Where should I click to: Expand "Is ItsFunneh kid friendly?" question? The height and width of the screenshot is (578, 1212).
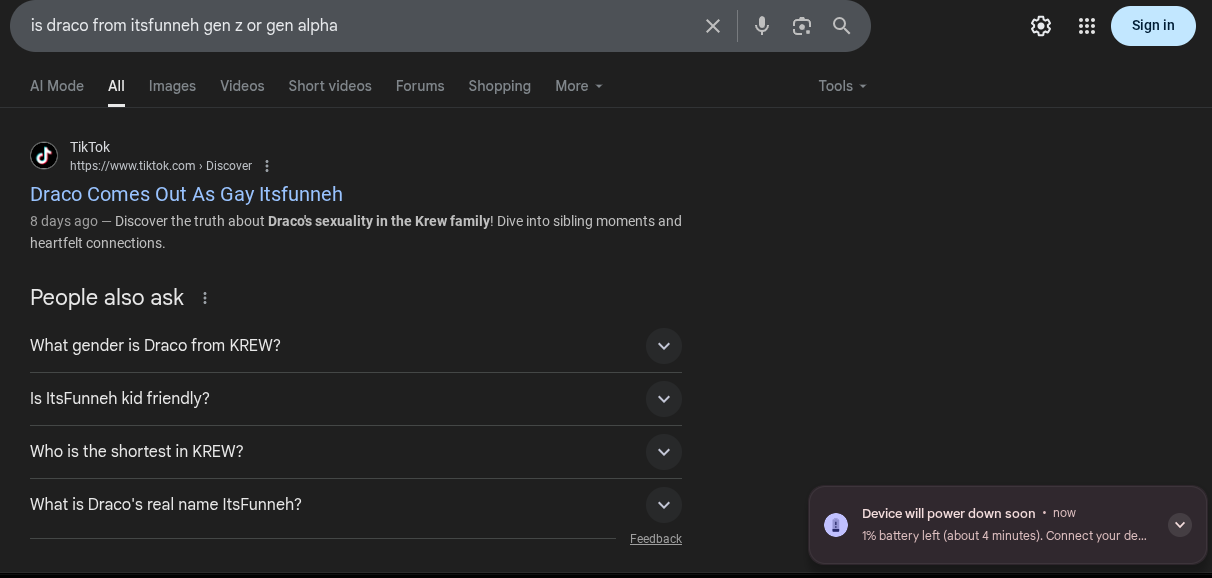356,399
